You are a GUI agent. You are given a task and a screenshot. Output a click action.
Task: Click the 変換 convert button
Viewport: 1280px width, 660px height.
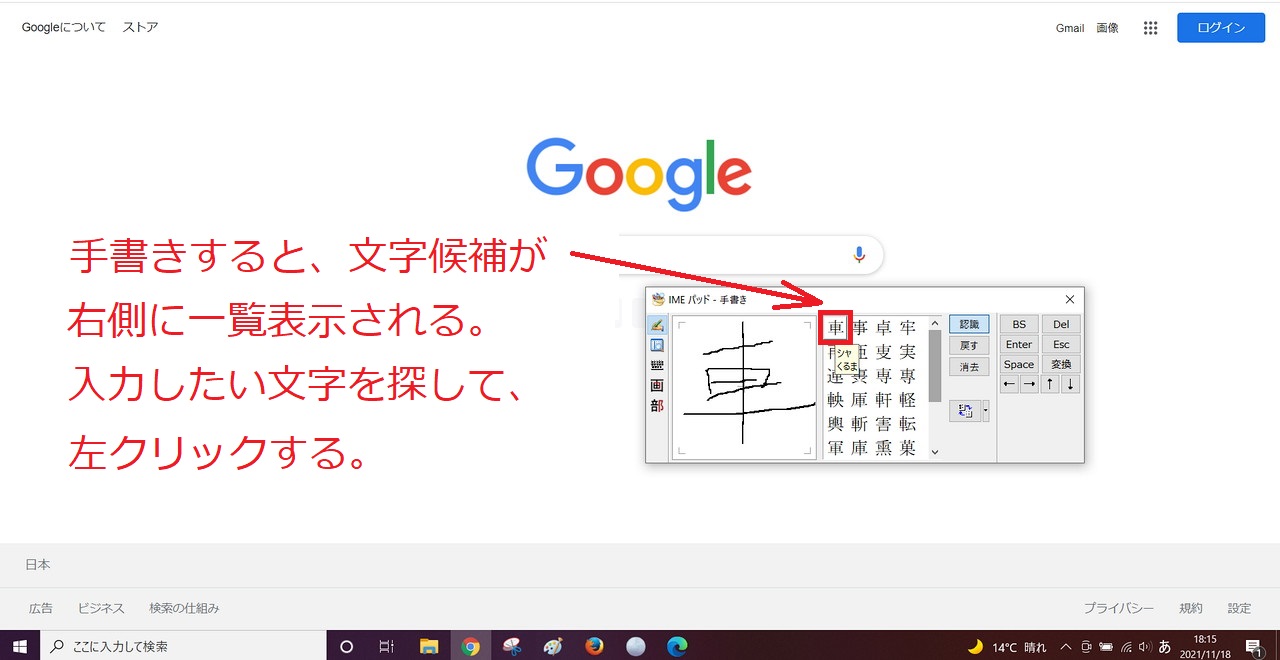pyautogui.click(x=1061, y=364)
